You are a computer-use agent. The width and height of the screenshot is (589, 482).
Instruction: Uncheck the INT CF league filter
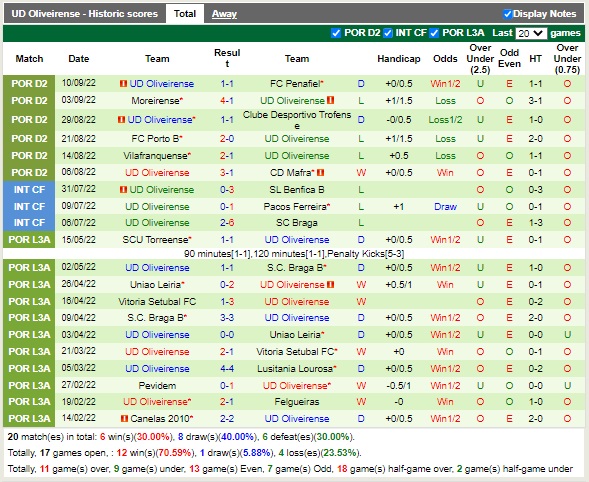[388, 33]
